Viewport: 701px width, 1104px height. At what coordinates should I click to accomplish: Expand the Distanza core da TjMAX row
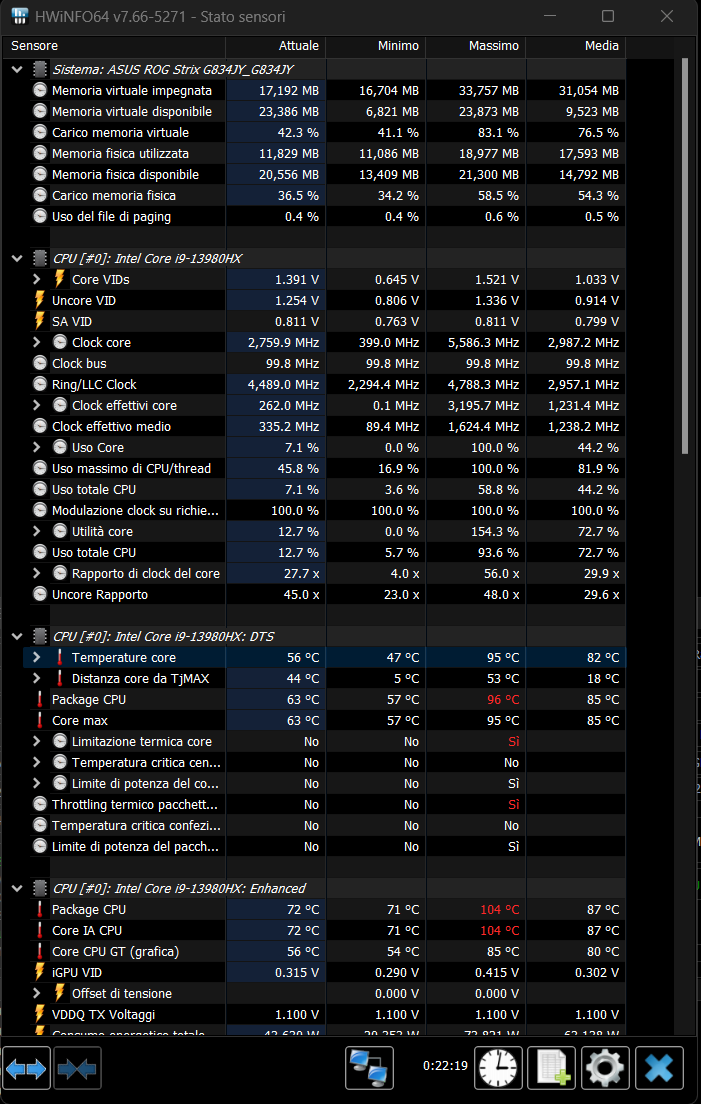click(37, 678)
